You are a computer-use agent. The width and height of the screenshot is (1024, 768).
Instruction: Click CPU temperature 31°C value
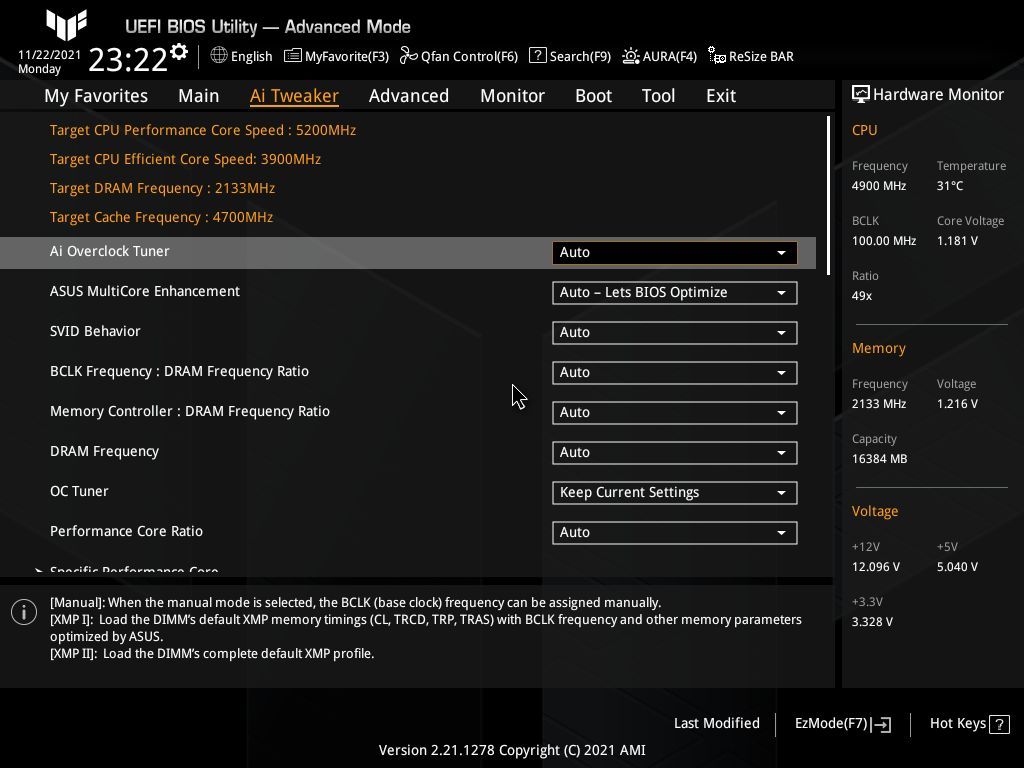click(950, 186)
